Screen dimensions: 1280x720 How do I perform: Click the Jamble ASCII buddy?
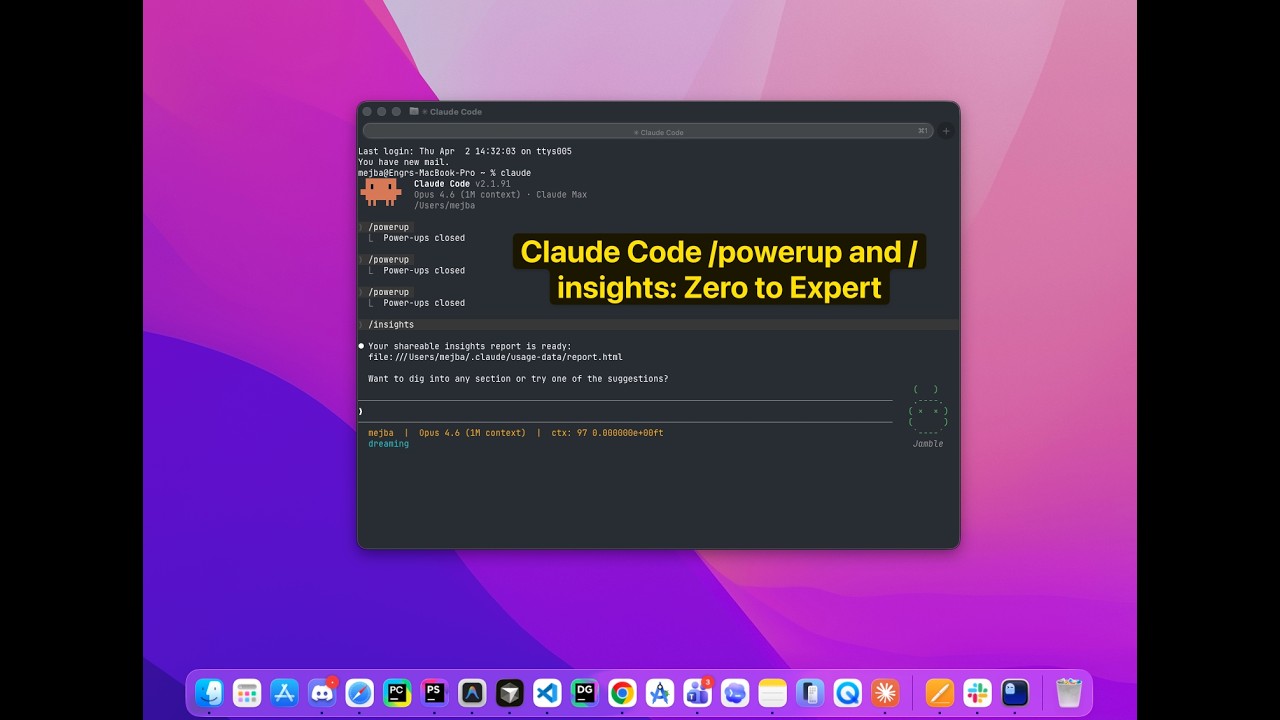[928, 411]
